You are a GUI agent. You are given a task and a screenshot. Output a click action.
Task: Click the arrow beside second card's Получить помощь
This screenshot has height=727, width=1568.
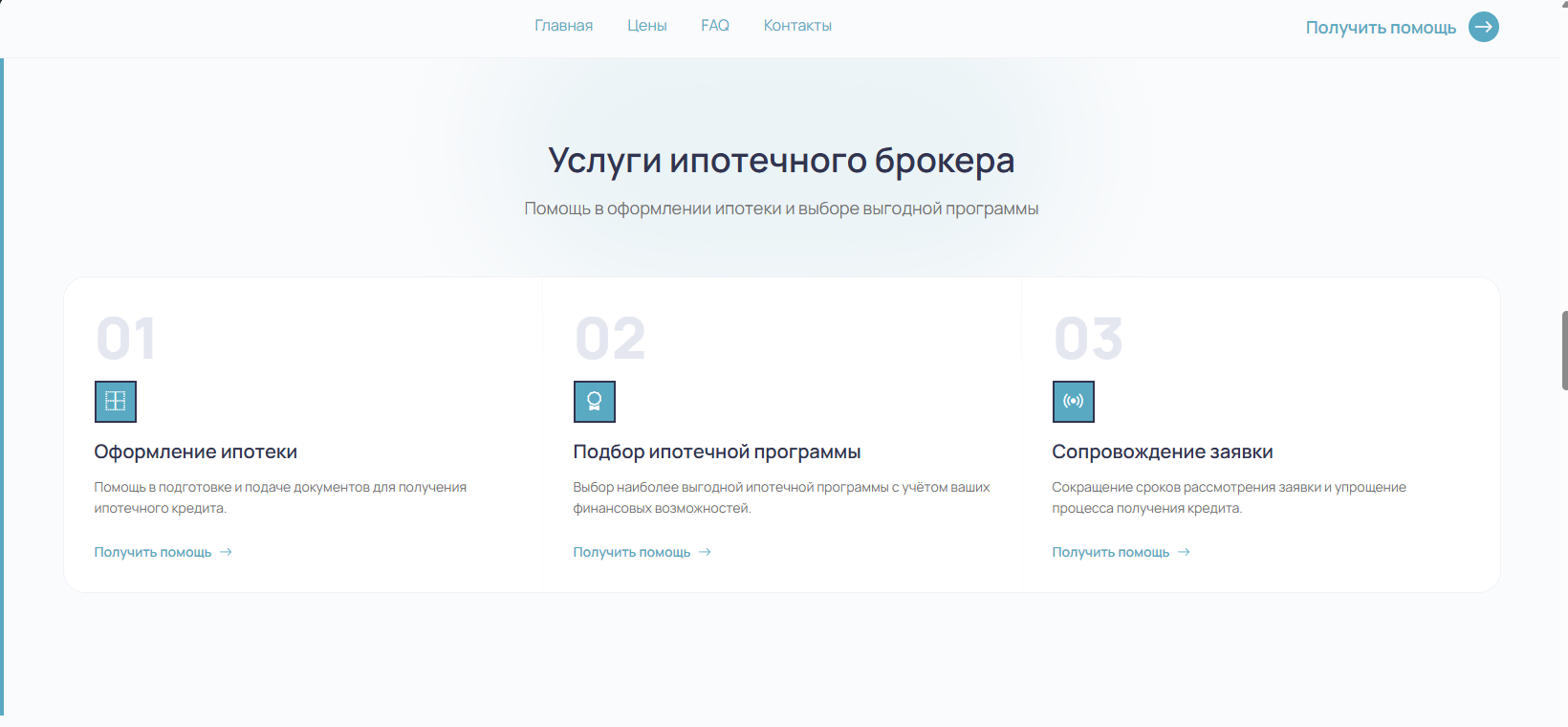(705, 552)
